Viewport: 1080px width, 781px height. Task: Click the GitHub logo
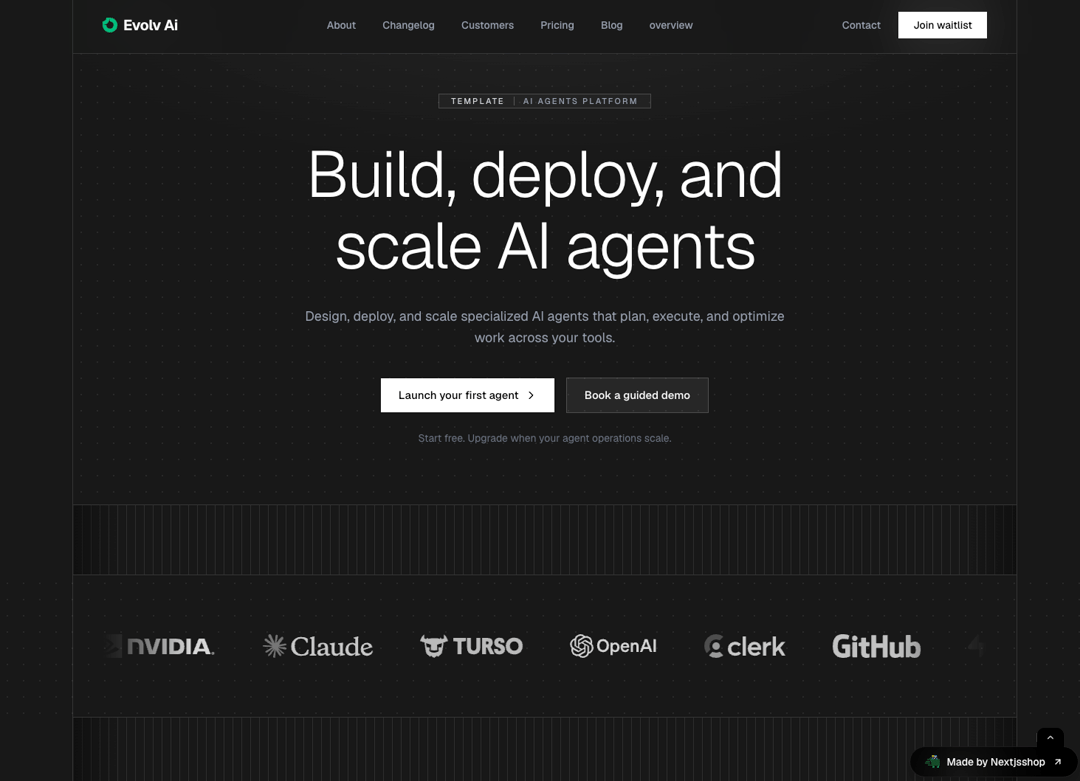pos(876,646)
